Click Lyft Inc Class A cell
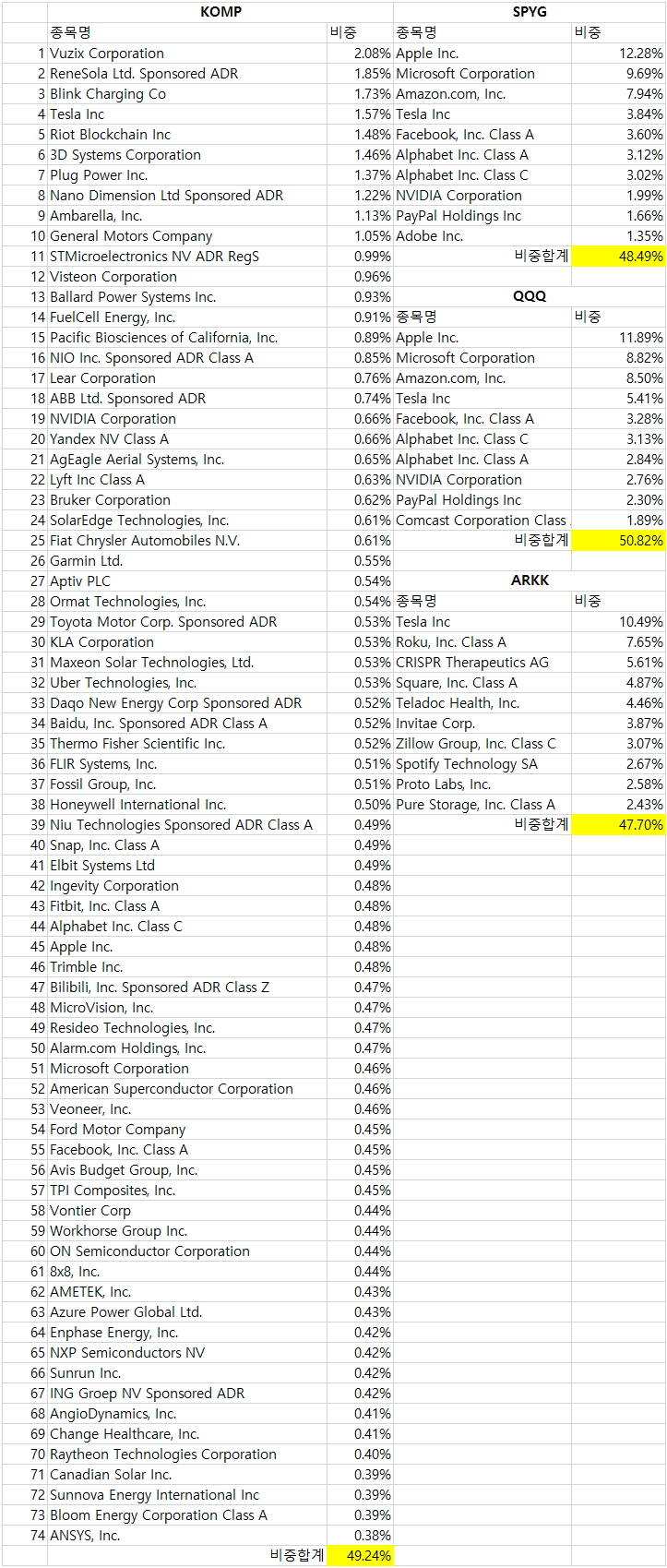The height and width of the screenshot is (1568, 667). coord(187,480)
